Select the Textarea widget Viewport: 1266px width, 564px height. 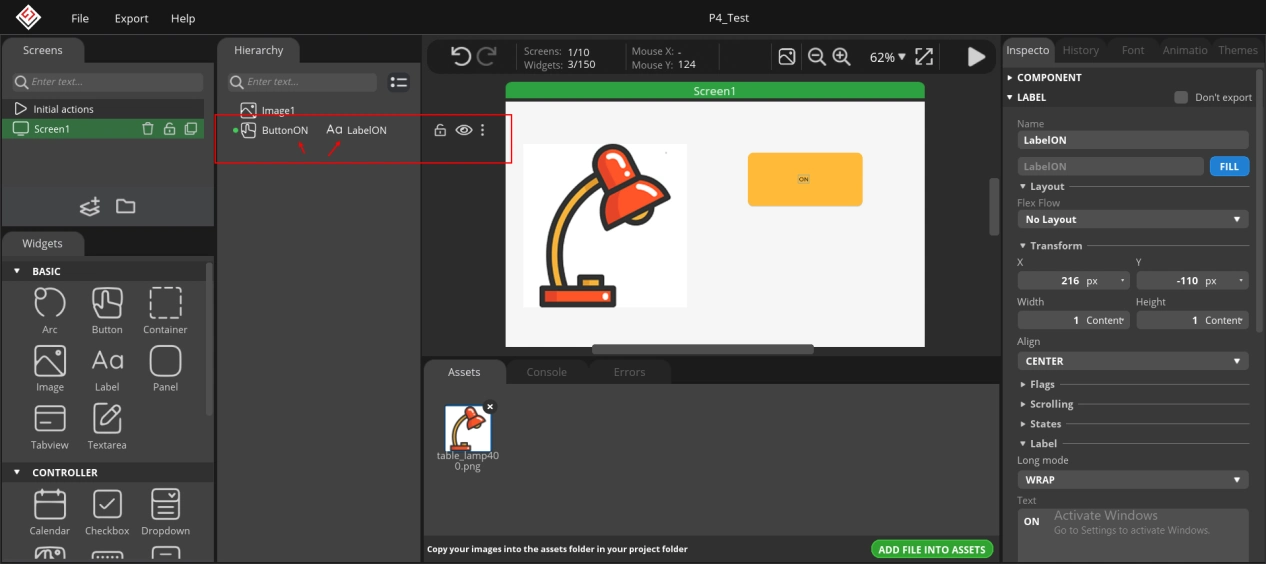point(107,426)
